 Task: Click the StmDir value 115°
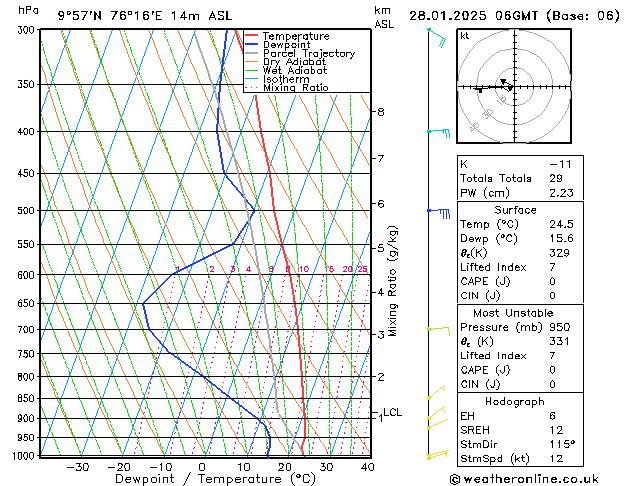point(562,445)
